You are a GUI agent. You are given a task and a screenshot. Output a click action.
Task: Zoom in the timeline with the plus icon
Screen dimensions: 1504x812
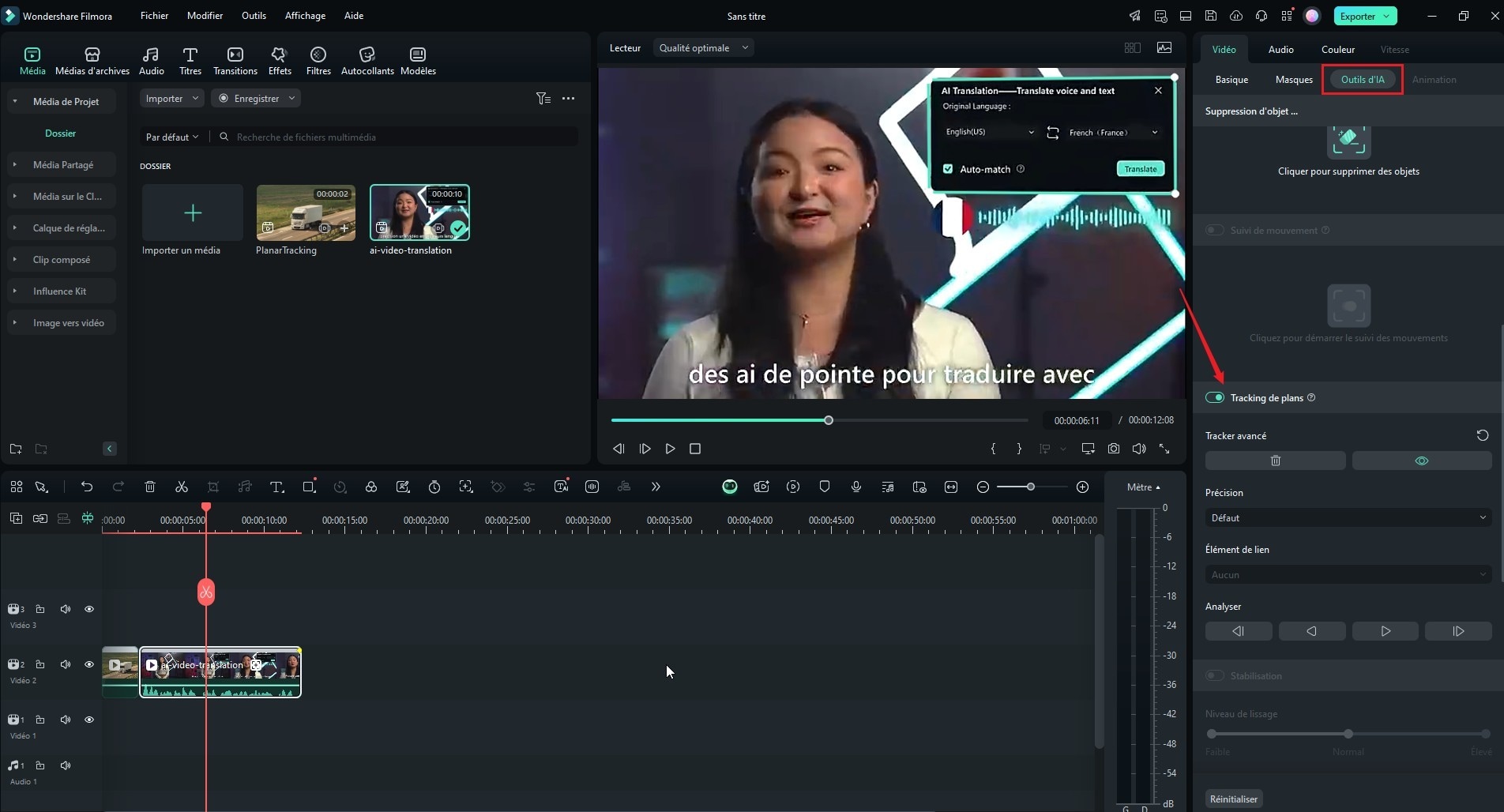1083,487
